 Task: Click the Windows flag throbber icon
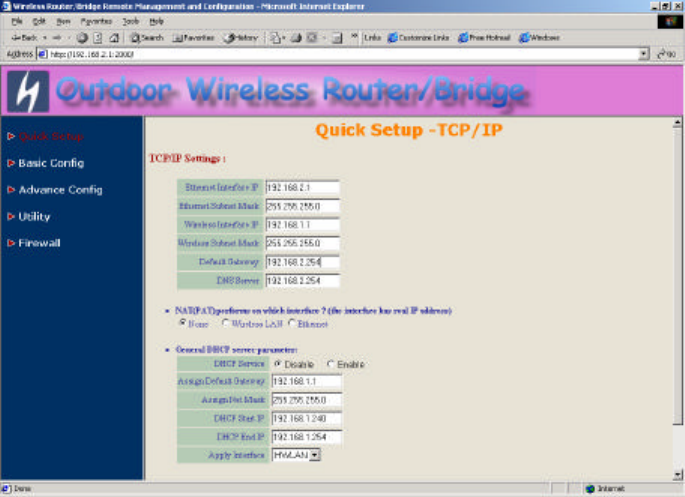coord(670,21)
